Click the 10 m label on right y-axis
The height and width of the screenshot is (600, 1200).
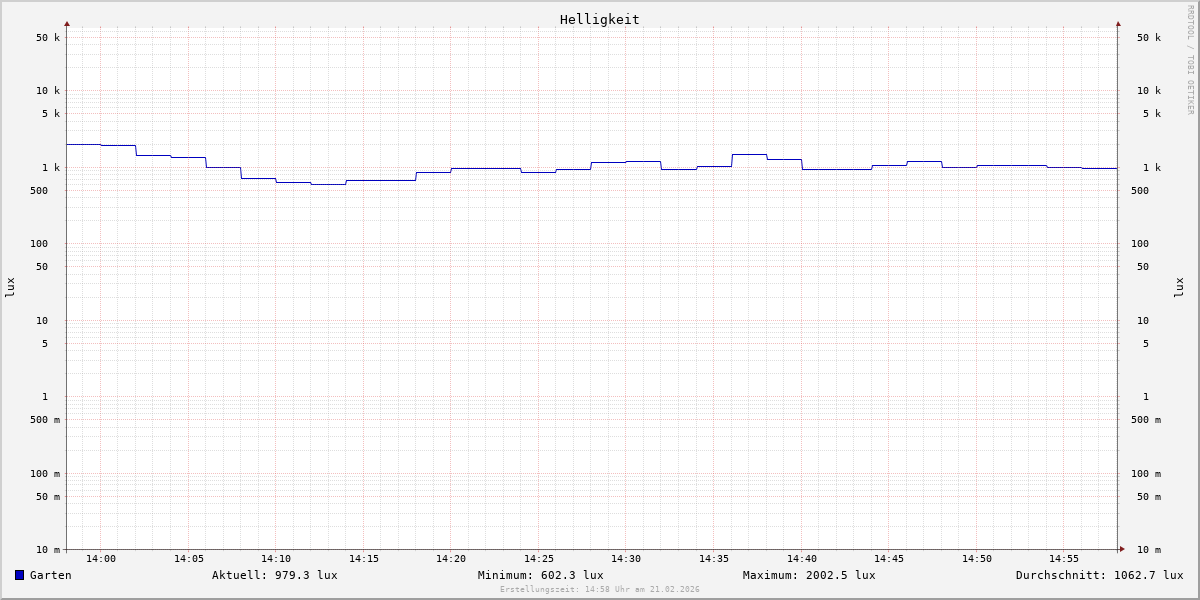pos(1149,550)
